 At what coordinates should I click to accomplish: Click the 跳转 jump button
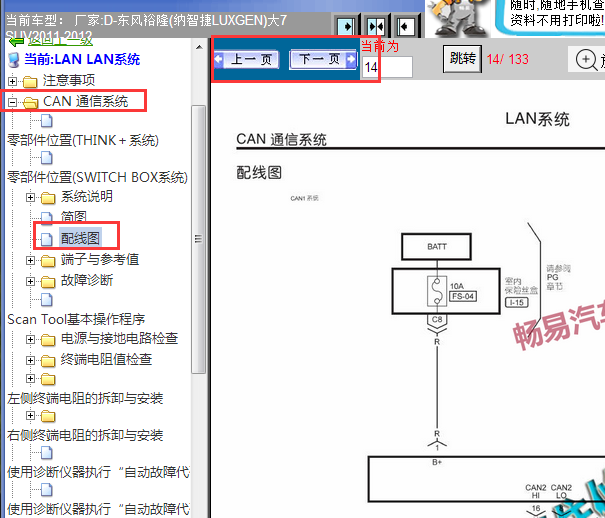[x=462, y=59]
